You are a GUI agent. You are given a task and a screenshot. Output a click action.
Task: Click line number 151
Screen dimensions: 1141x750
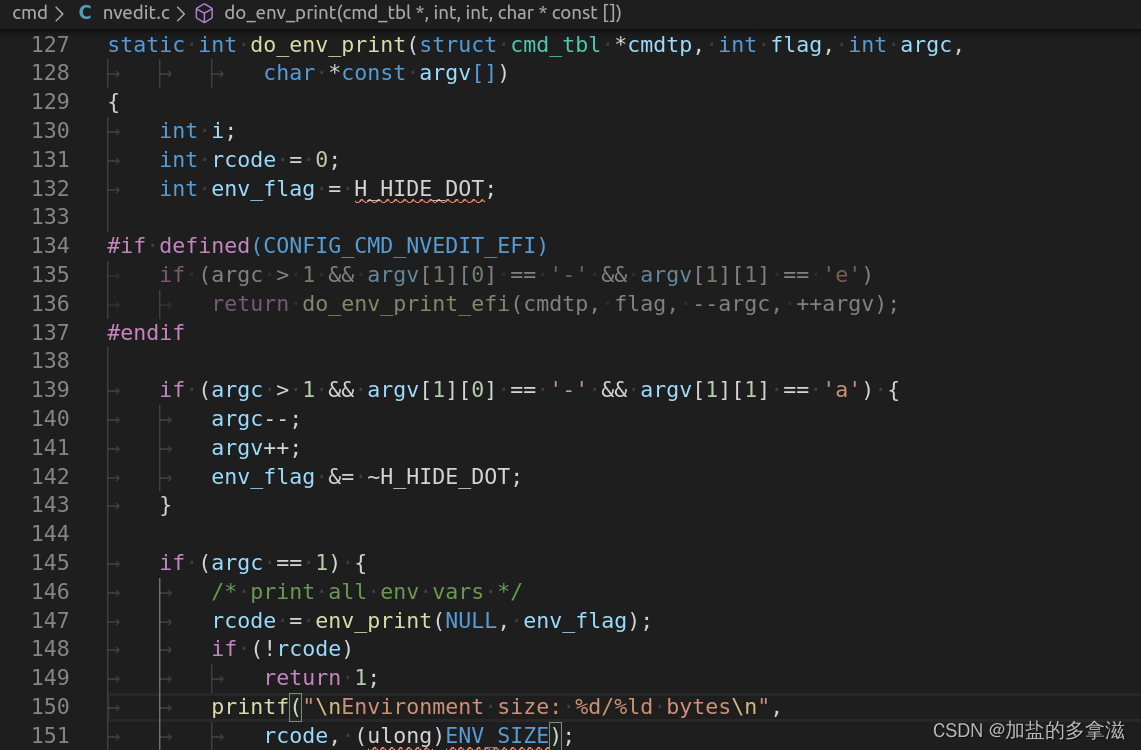pyautogui.click(x=50, y=735)
